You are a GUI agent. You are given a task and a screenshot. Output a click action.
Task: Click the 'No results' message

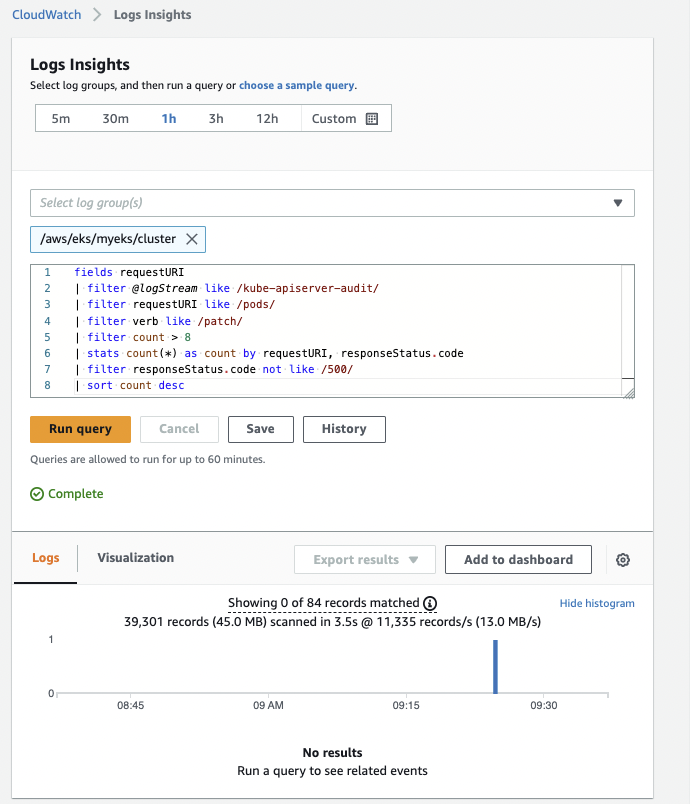pos(332,753)
